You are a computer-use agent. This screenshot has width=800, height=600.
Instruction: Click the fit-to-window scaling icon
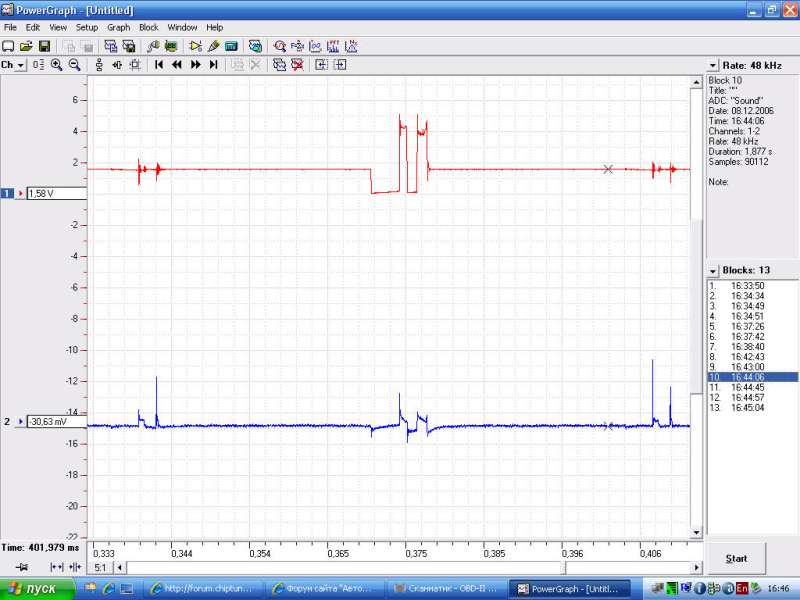point(135,65)
